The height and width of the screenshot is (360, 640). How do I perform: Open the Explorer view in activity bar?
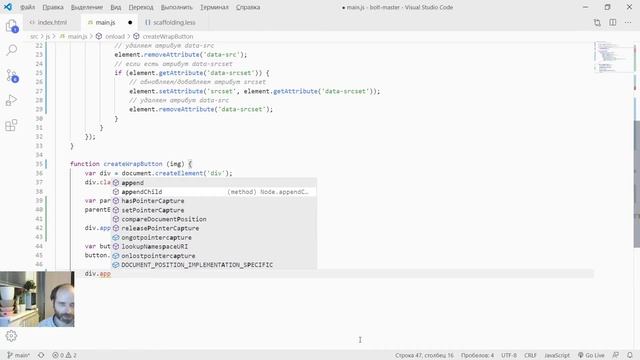pyautogui.click(x=11, y=26)
